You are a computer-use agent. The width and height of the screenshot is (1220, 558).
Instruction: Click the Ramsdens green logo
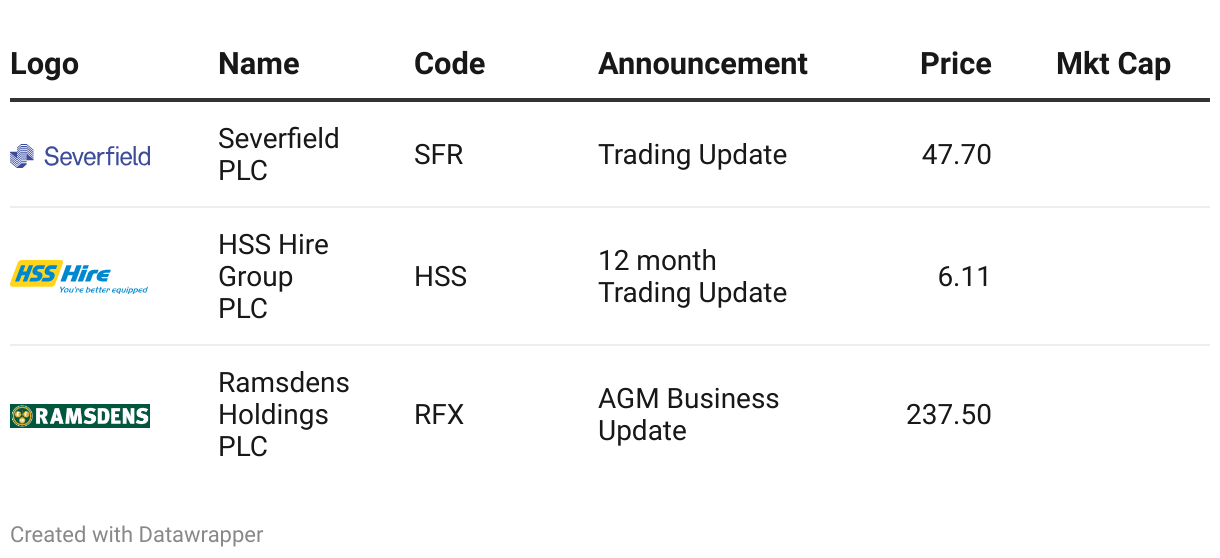click(80, 415)
